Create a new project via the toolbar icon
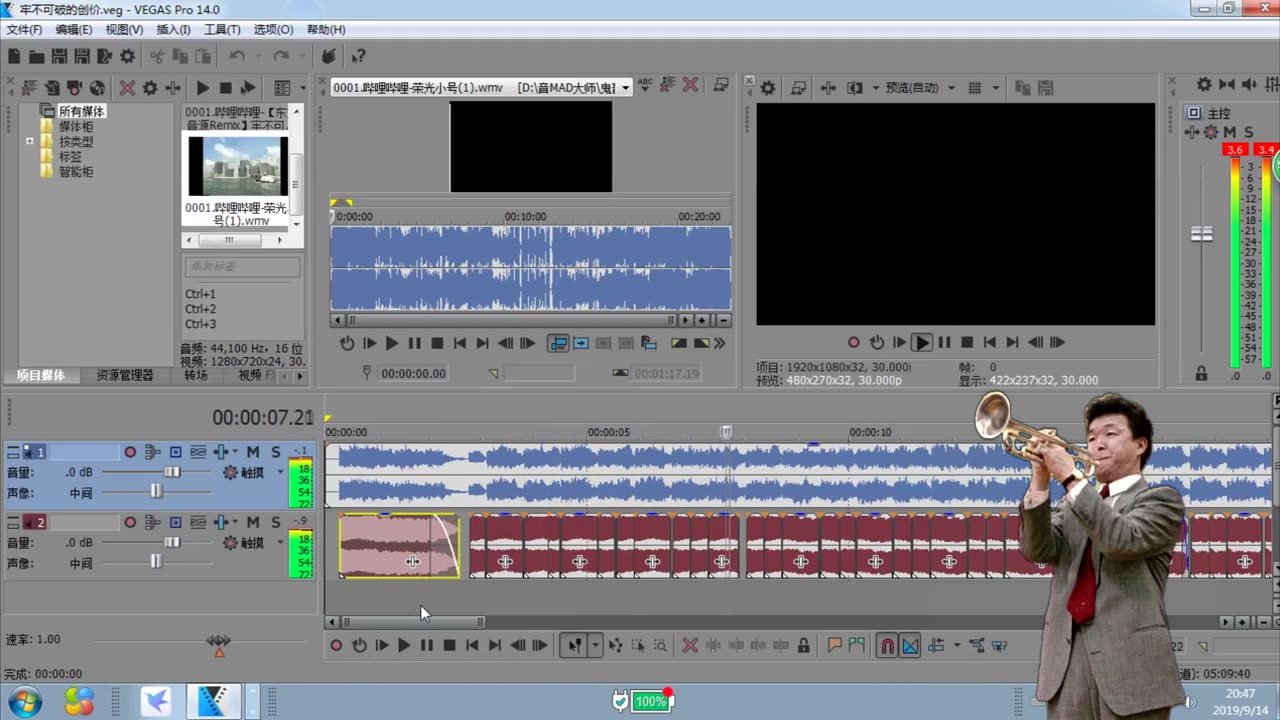This screenshot has height=720, width=1280. (14, 57)
